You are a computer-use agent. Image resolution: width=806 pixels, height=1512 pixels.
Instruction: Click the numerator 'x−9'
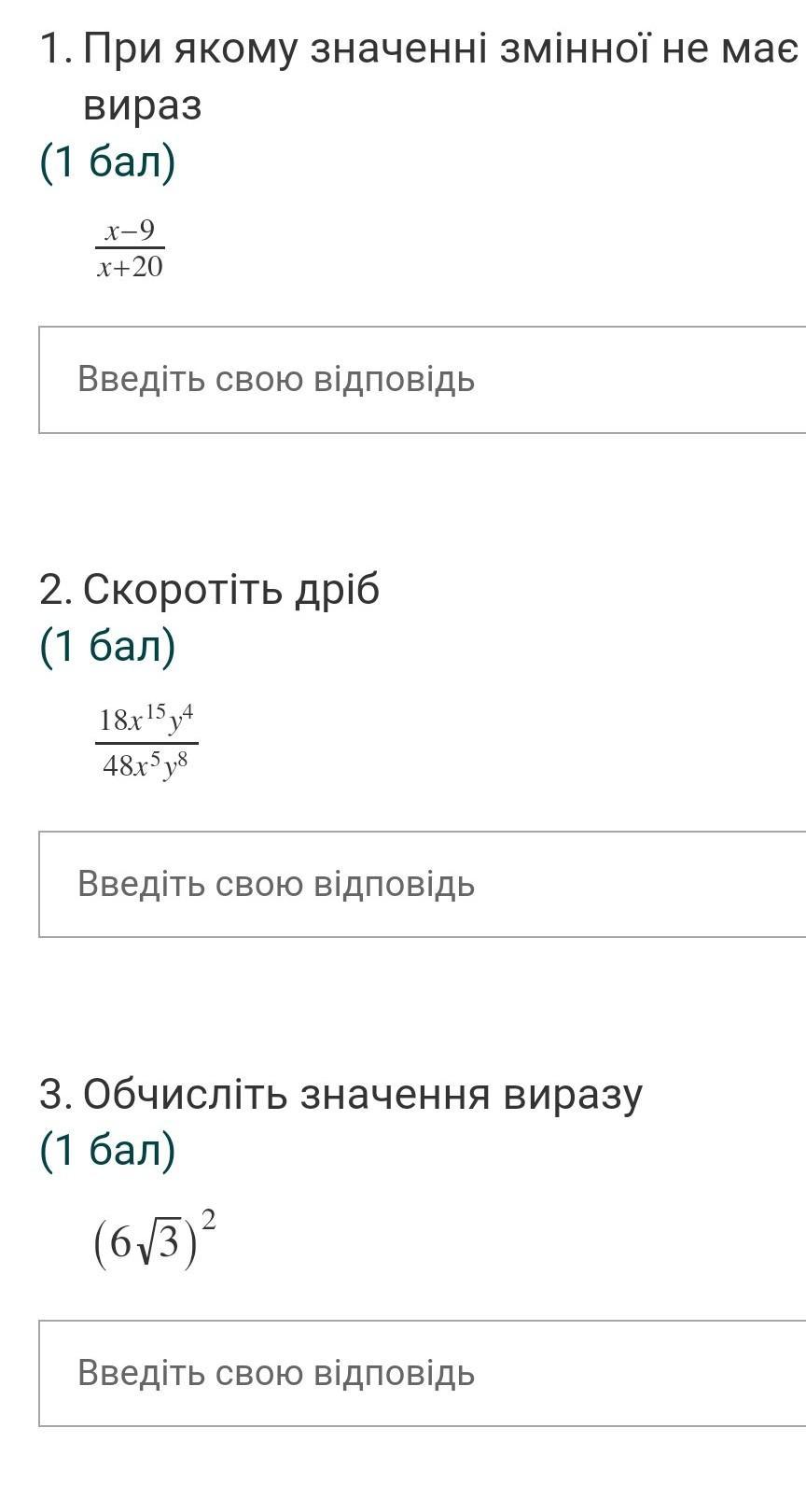pyautogui.click(x=130, y=231)
